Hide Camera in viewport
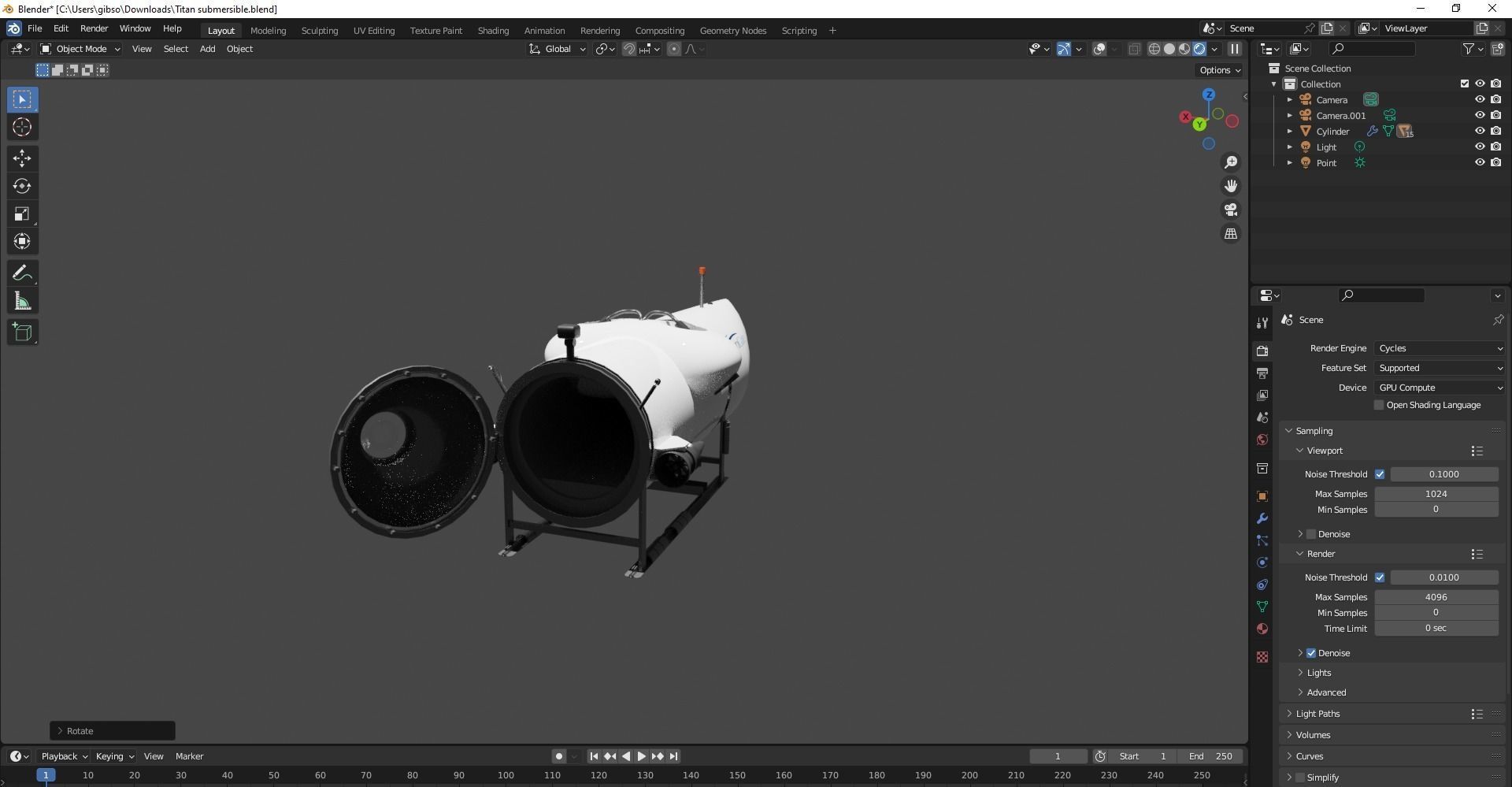The width and height of the screenshot is (1512, 787). tap(1480, 99)
